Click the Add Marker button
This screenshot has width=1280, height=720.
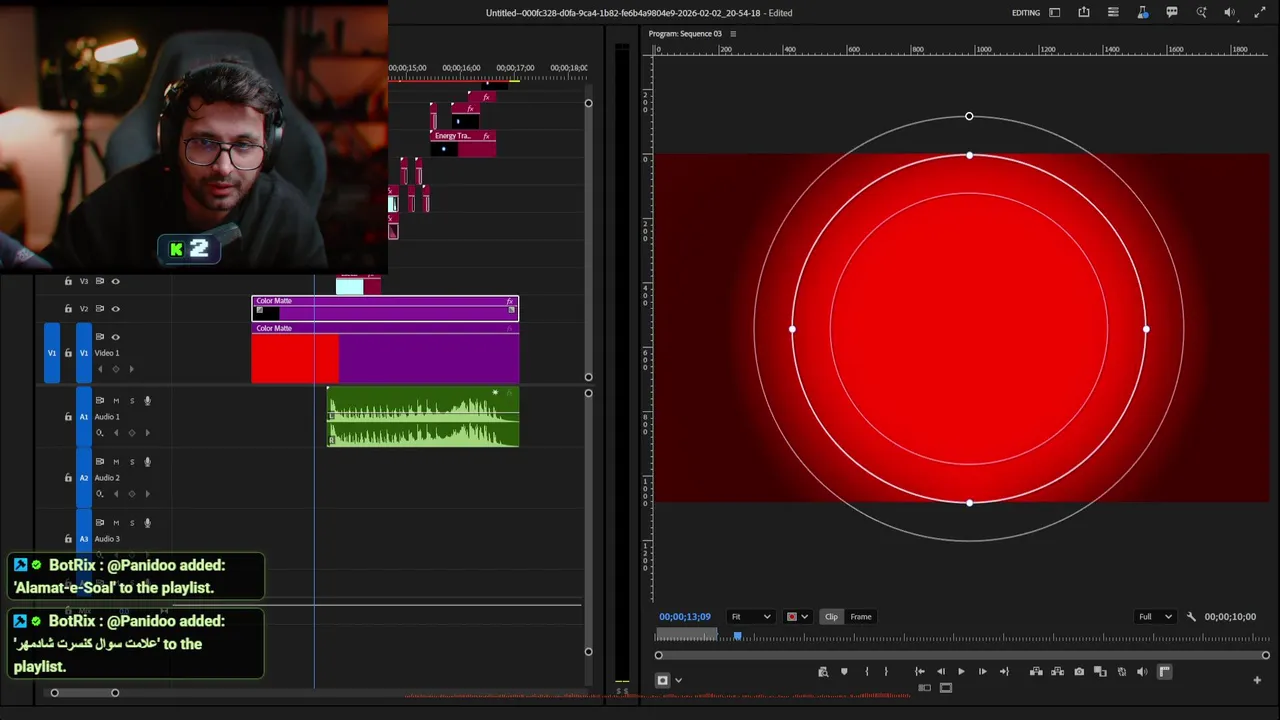point(844,672)
